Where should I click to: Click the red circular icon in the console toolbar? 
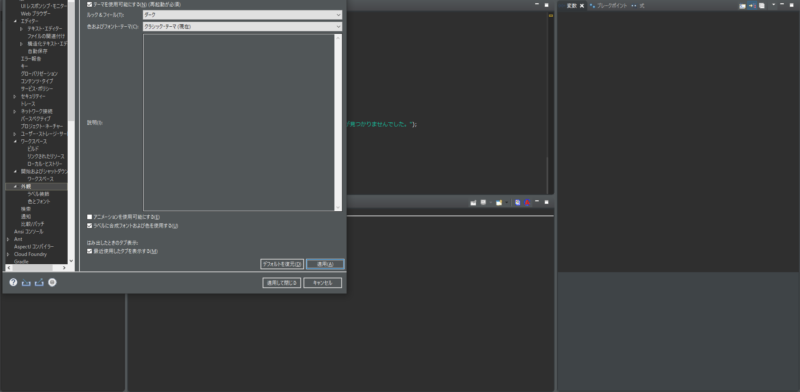click(527, 203)
